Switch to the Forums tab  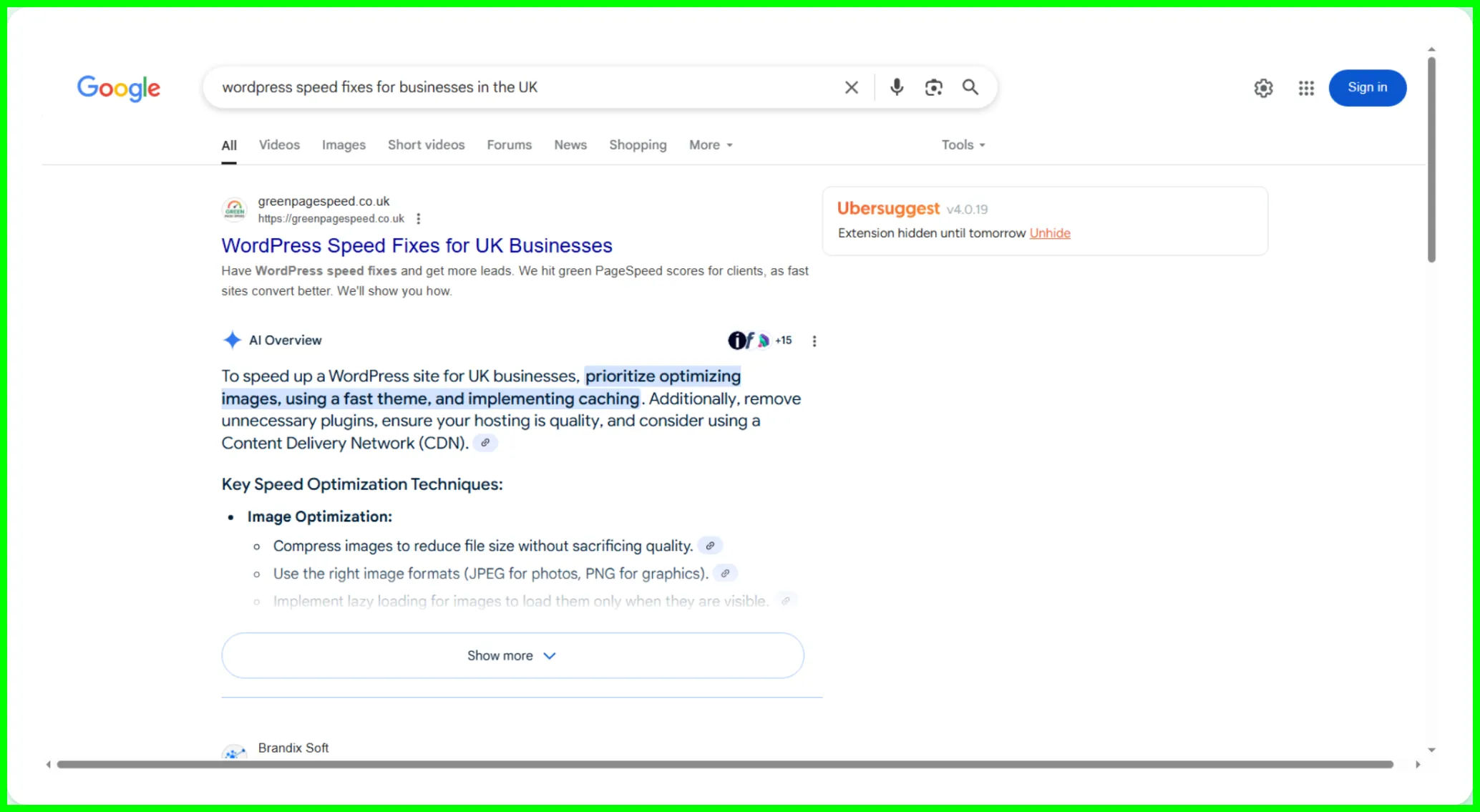tap(509, 145)
